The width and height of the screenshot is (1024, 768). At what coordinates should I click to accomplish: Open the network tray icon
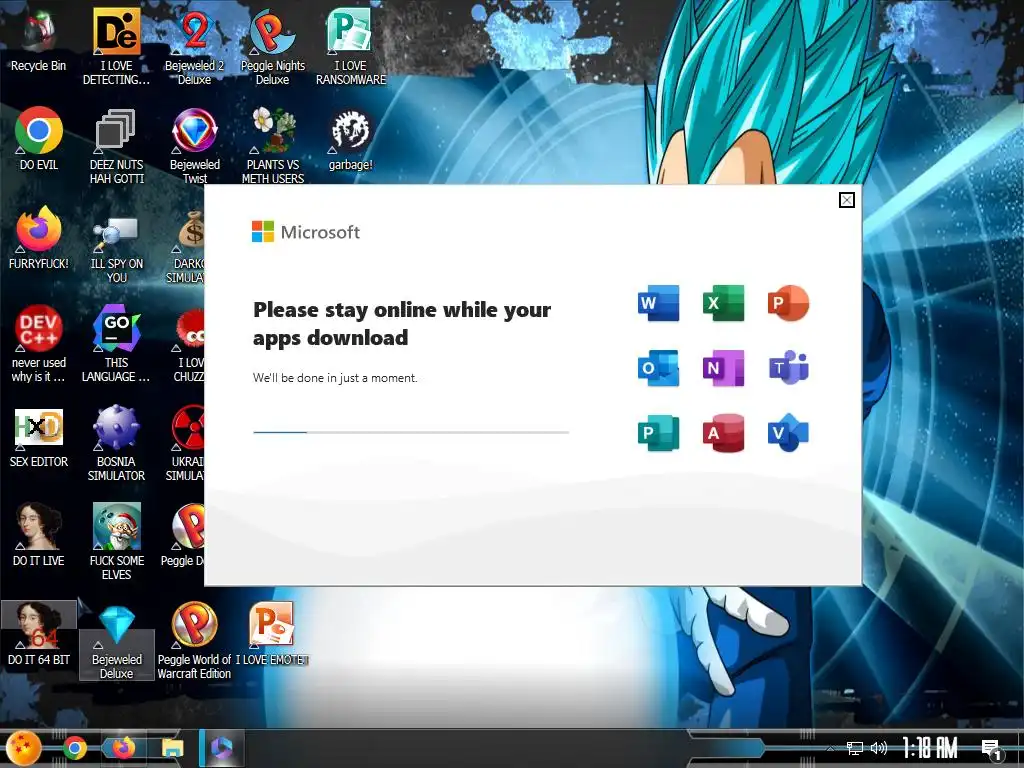tap(854, 748)
